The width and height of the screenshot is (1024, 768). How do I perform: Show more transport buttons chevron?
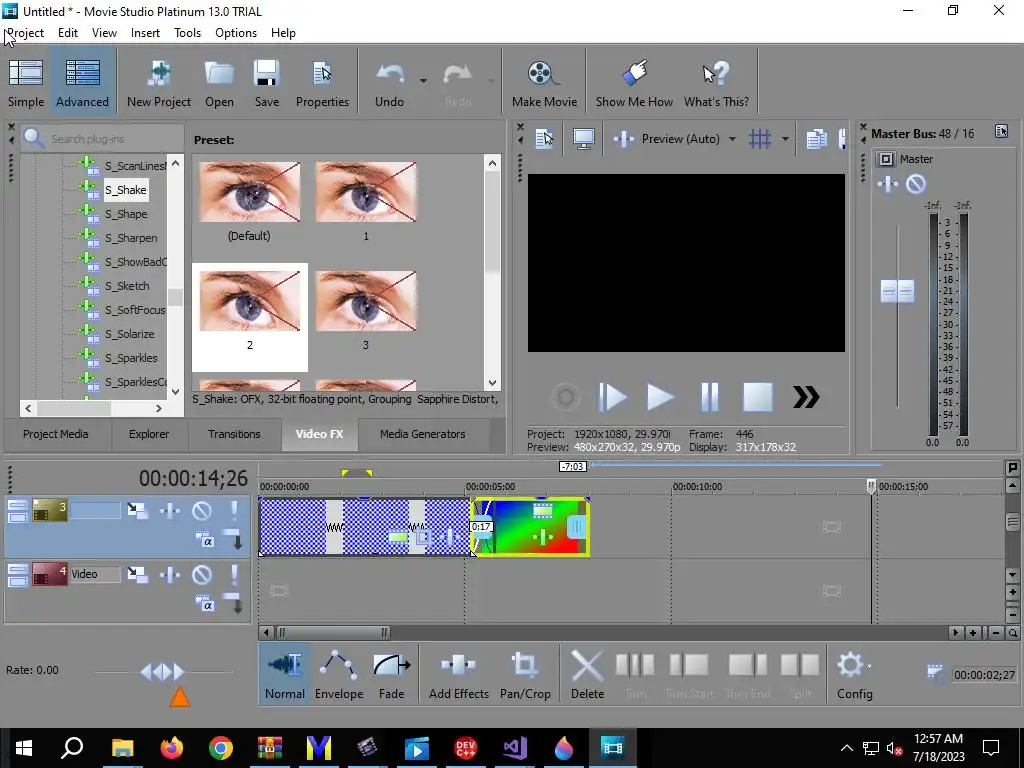point(806,396)
